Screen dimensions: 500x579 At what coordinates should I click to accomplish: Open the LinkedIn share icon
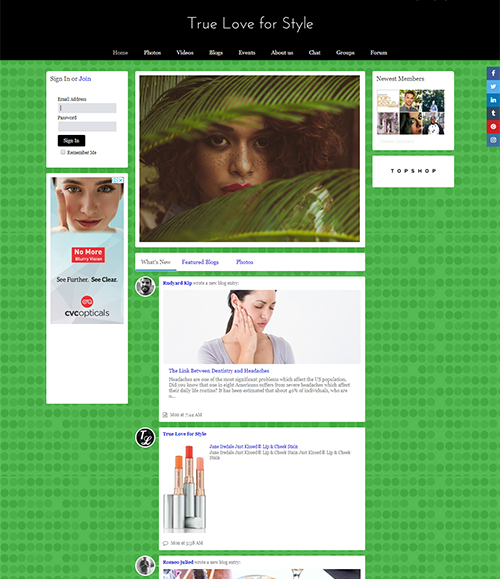click(x=493, y=100)
